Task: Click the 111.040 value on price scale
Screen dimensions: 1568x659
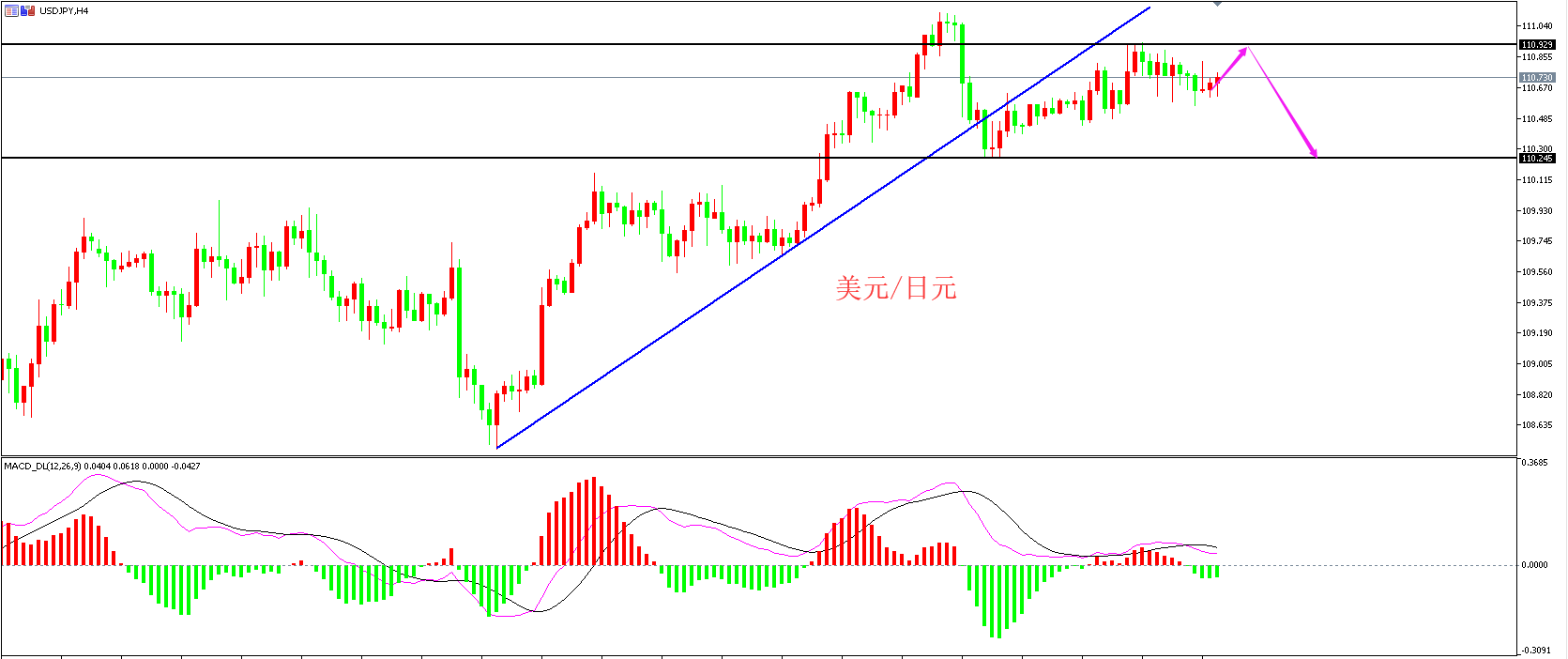Action: point(1537,26)
